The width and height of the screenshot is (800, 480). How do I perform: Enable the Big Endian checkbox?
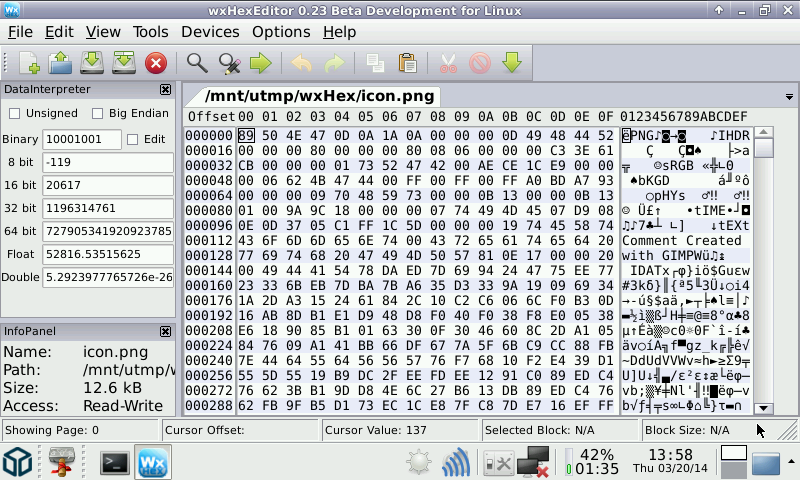click(97, 113)
